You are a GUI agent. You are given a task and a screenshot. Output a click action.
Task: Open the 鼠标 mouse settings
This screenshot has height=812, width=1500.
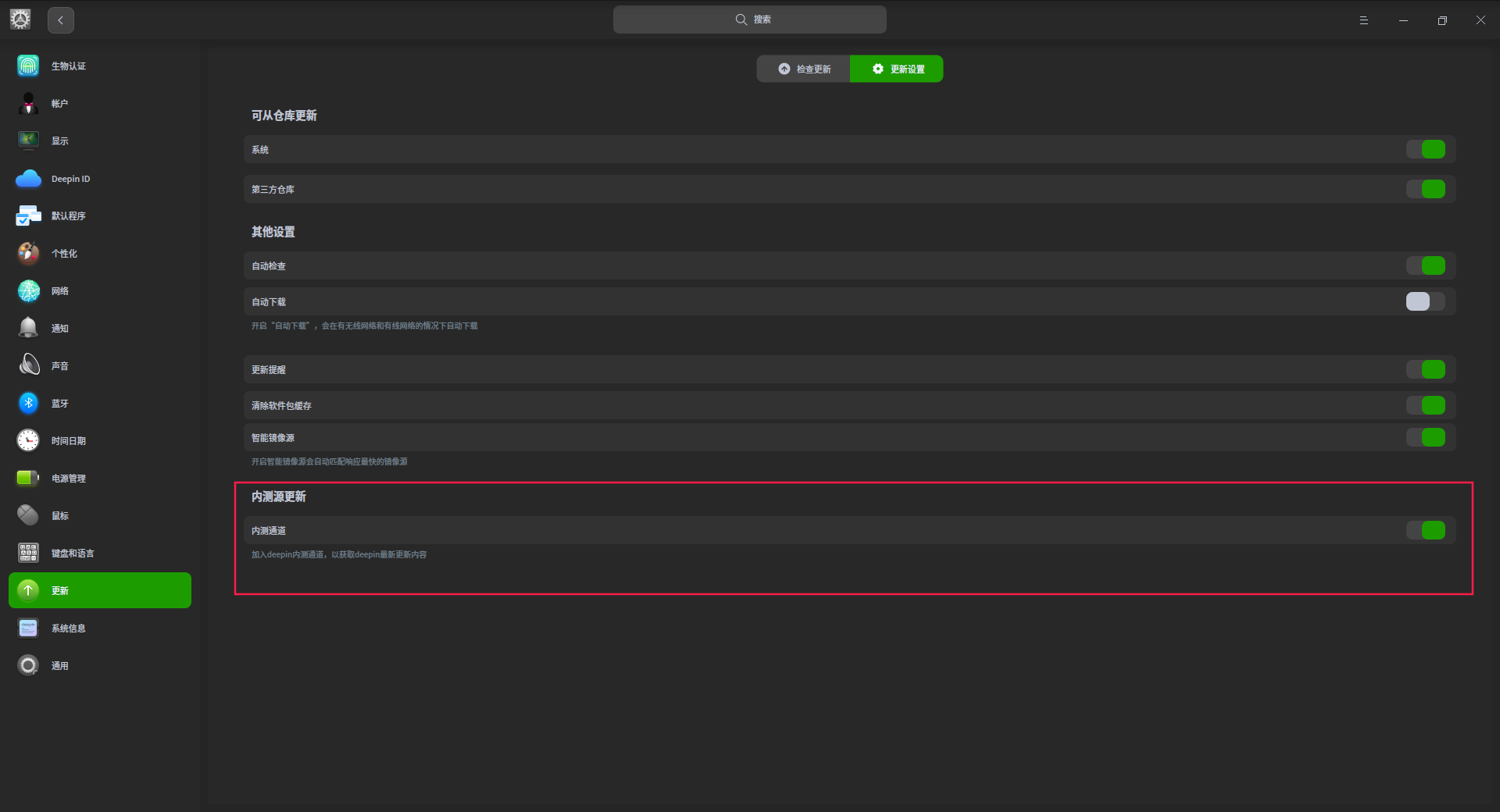point(100,515)
